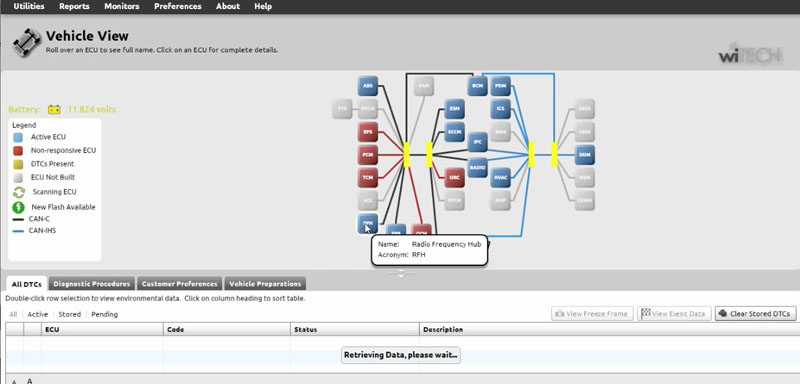Click the View Freeze Frame button

point(592,314)
